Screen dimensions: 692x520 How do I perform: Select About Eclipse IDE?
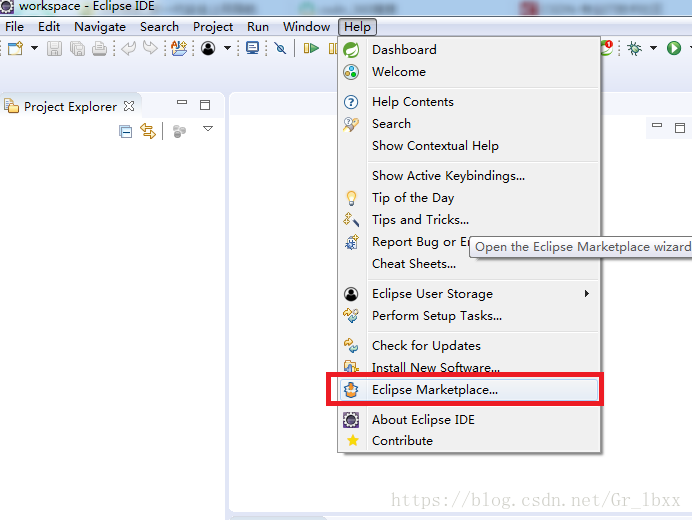469,420
